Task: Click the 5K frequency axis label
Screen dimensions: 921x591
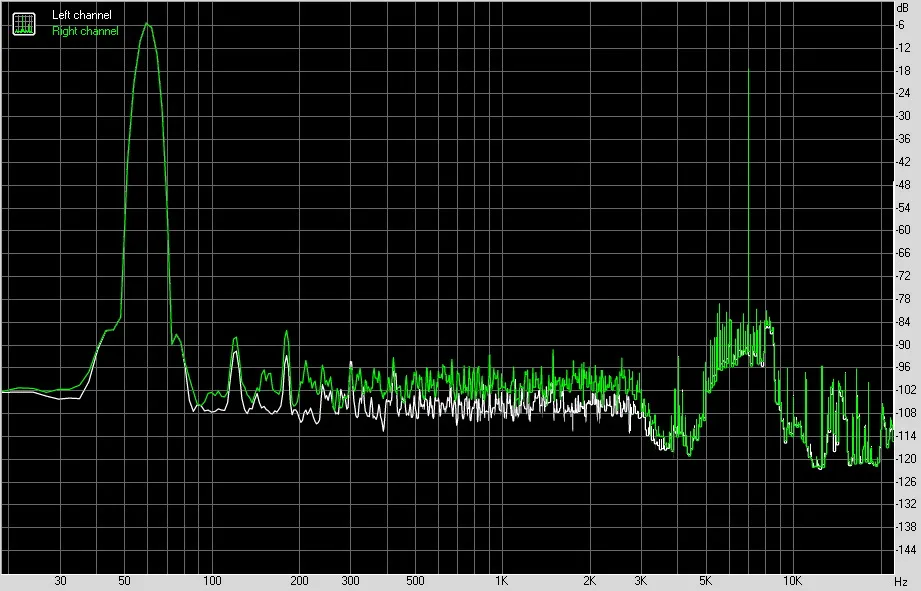Action: click(x=705, y=581)
